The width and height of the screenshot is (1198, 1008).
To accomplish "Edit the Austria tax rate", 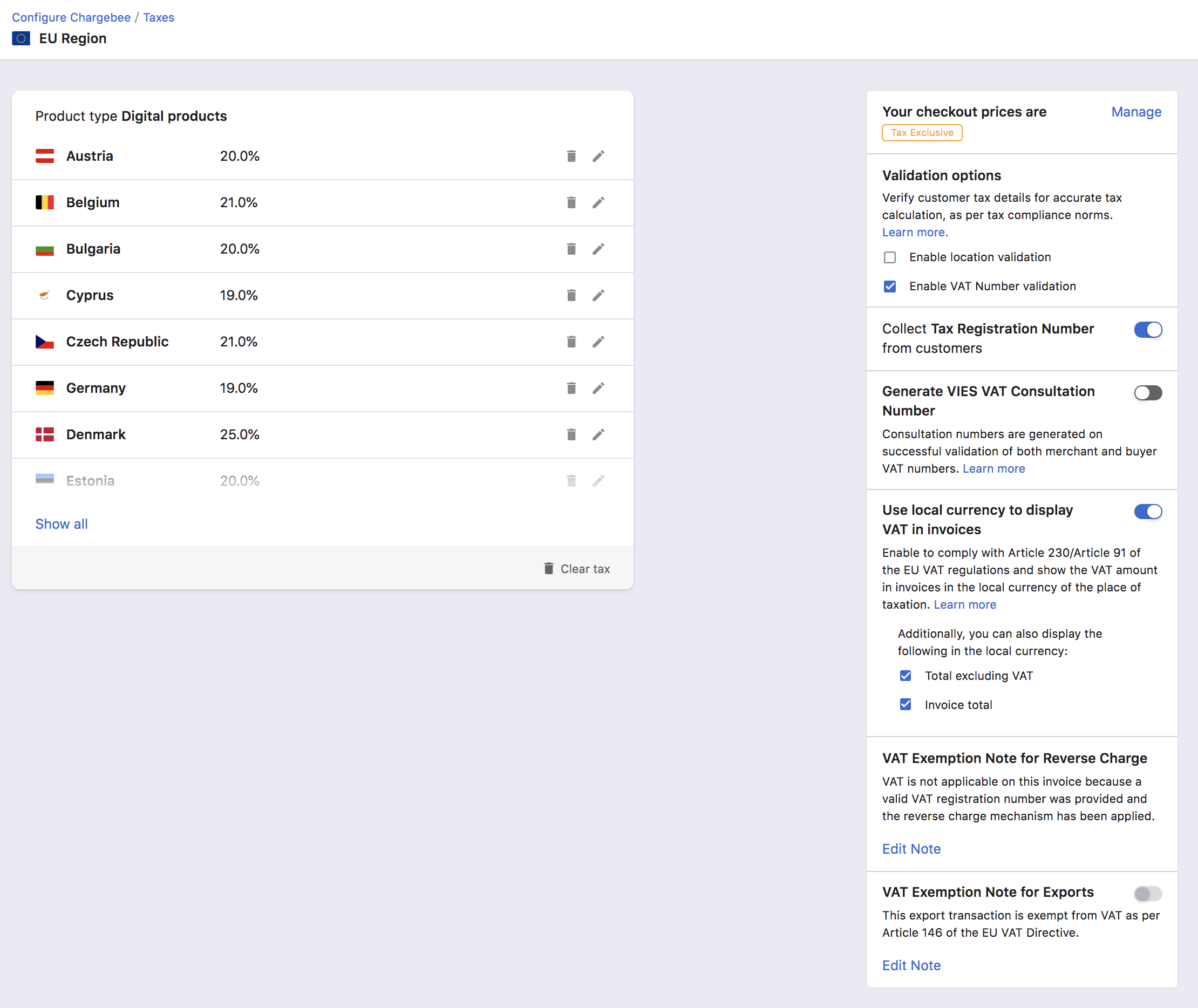I will pos(598,156).
